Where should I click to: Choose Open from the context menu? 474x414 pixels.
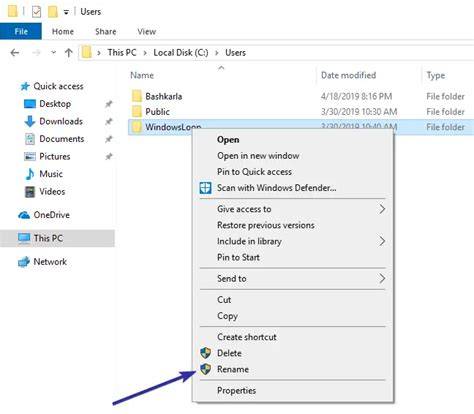(228, 139)
